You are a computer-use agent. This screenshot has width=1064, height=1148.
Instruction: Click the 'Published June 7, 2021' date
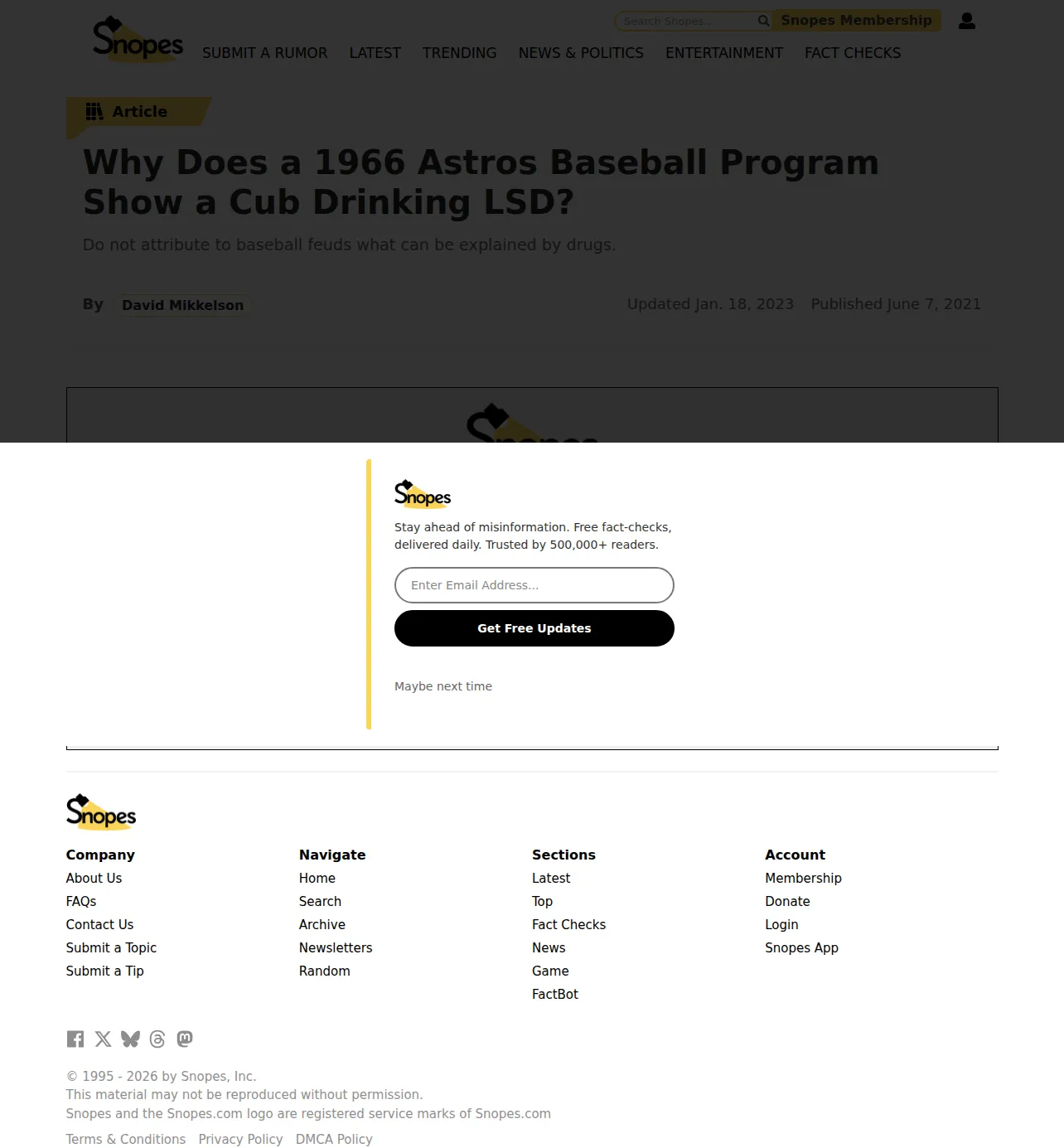[x=896, y=304]
